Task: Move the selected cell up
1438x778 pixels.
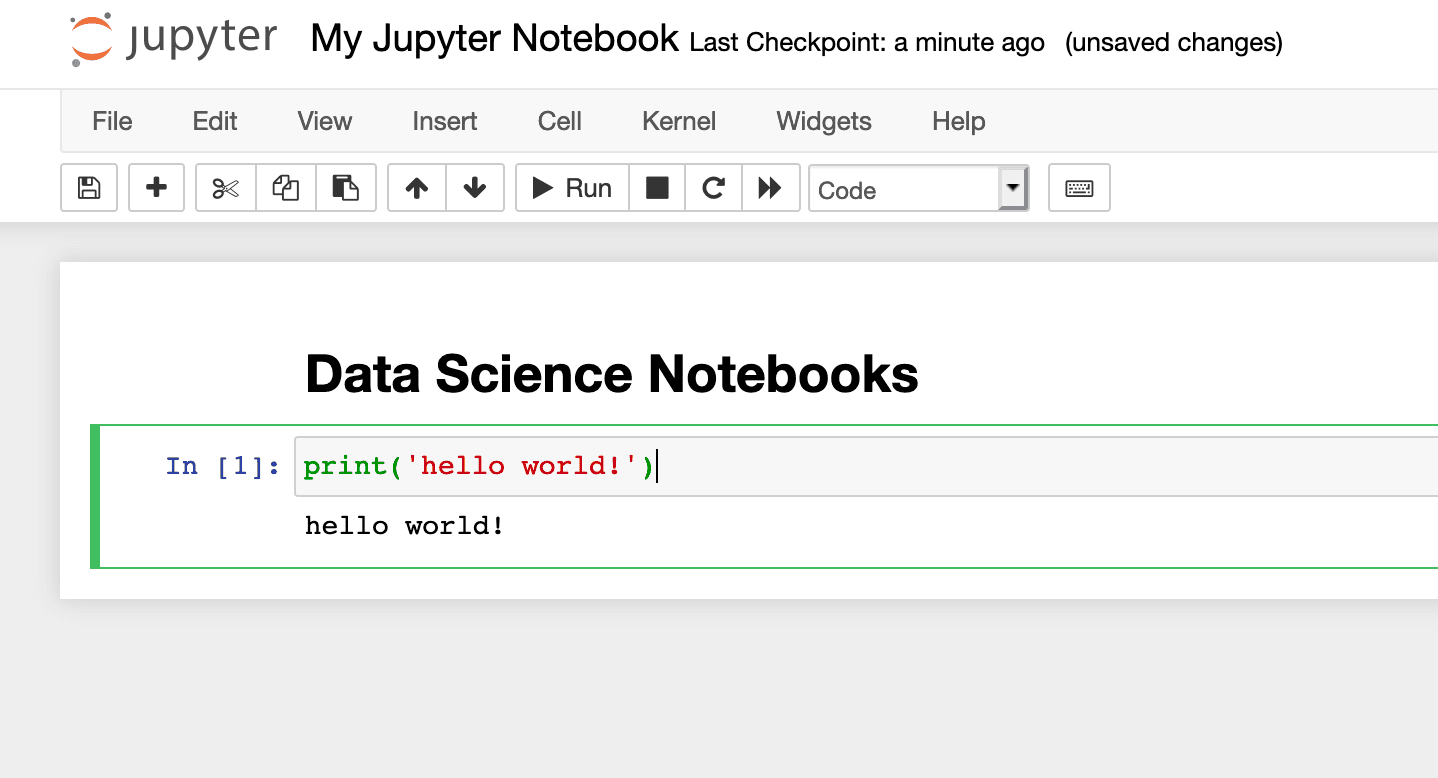Action: pos(416,187)
